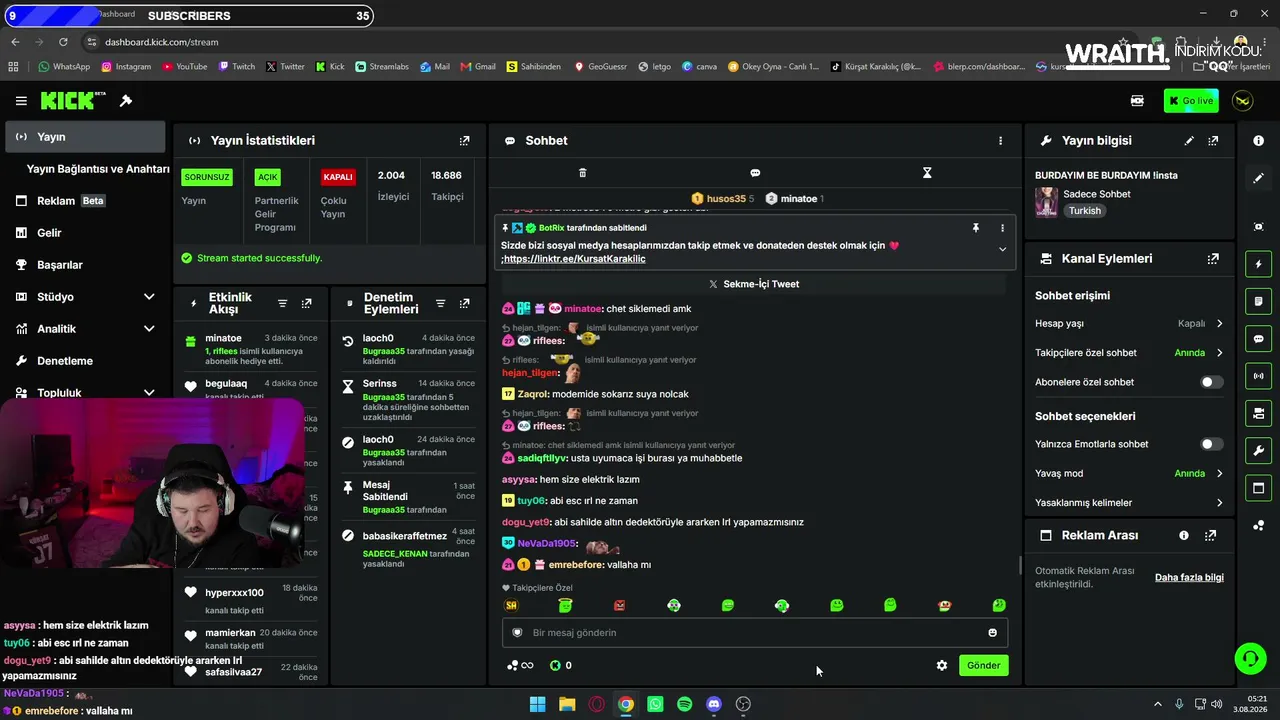Pop out the Yayın İstatistikleri panel
Image resolution: width=1280 pixels, height=720 pixels.
tap(464, 141)
